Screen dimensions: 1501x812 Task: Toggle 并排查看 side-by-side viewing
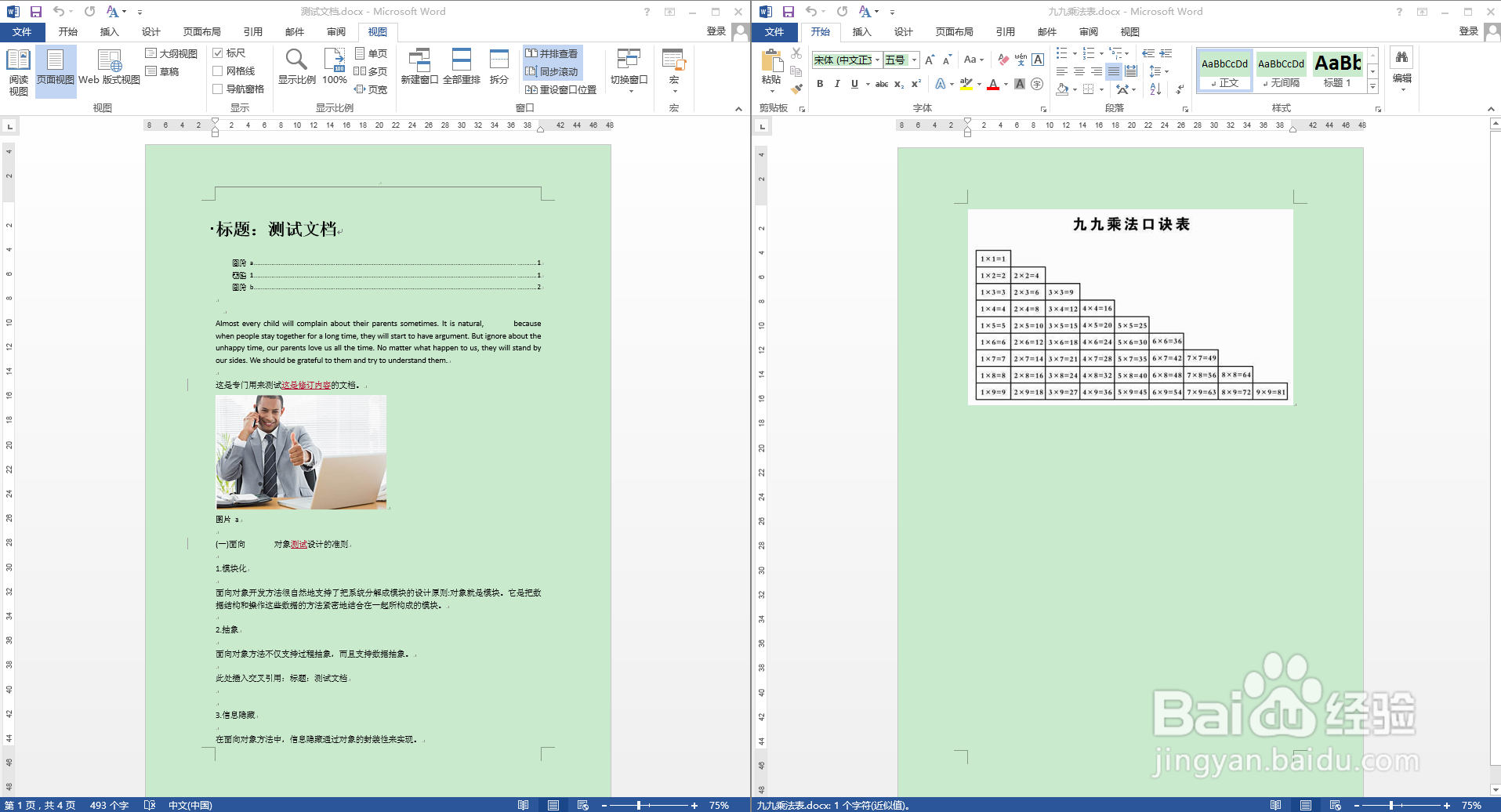click(x=552, y=53)
